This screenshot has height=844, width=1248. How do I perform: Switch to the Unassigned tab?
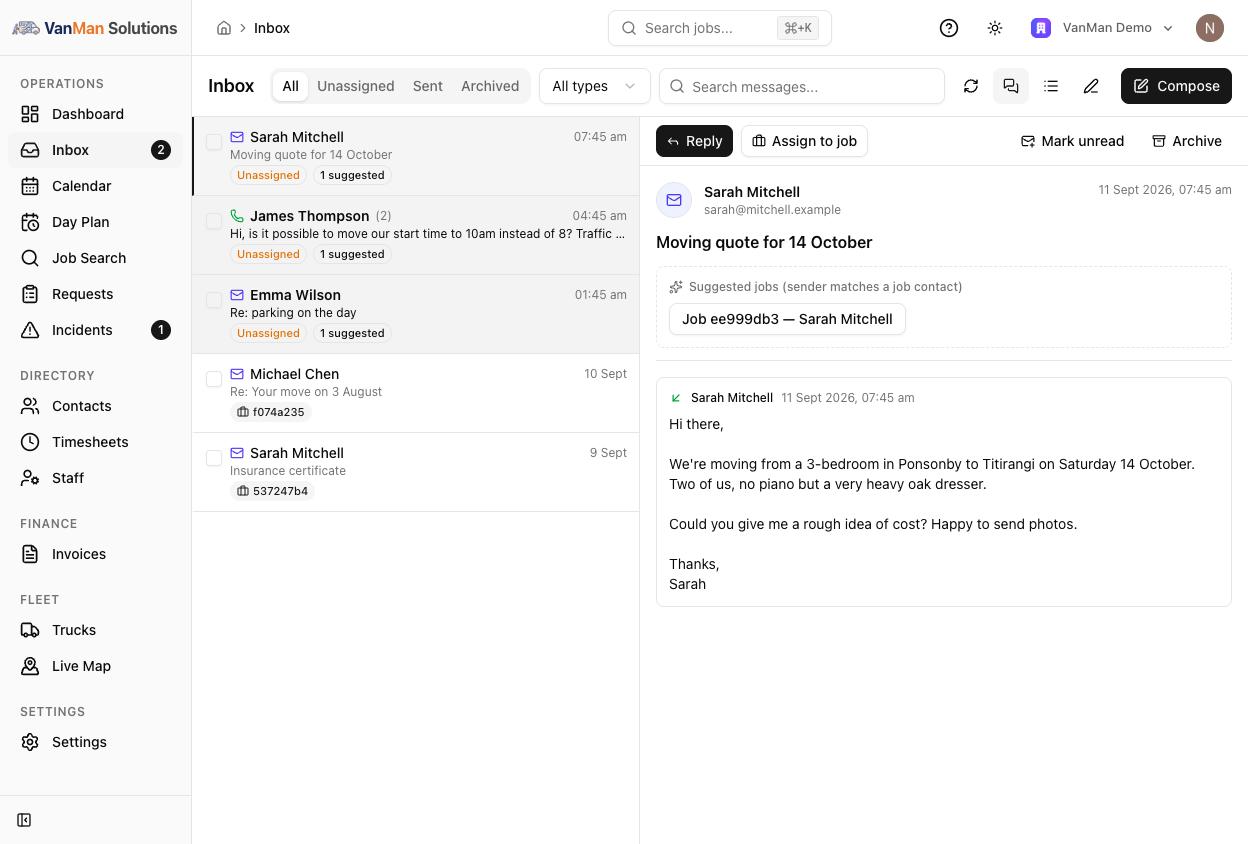[356, 86]
